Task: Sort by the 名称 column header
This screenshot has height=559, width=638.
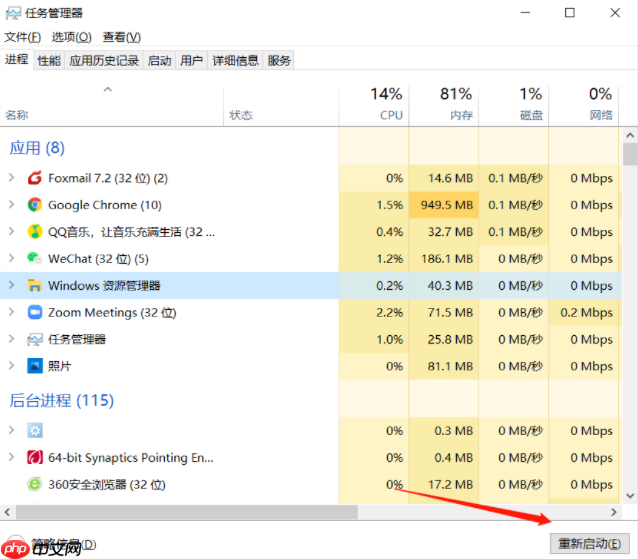Action: pyautogui.click(x=111, y=105)
